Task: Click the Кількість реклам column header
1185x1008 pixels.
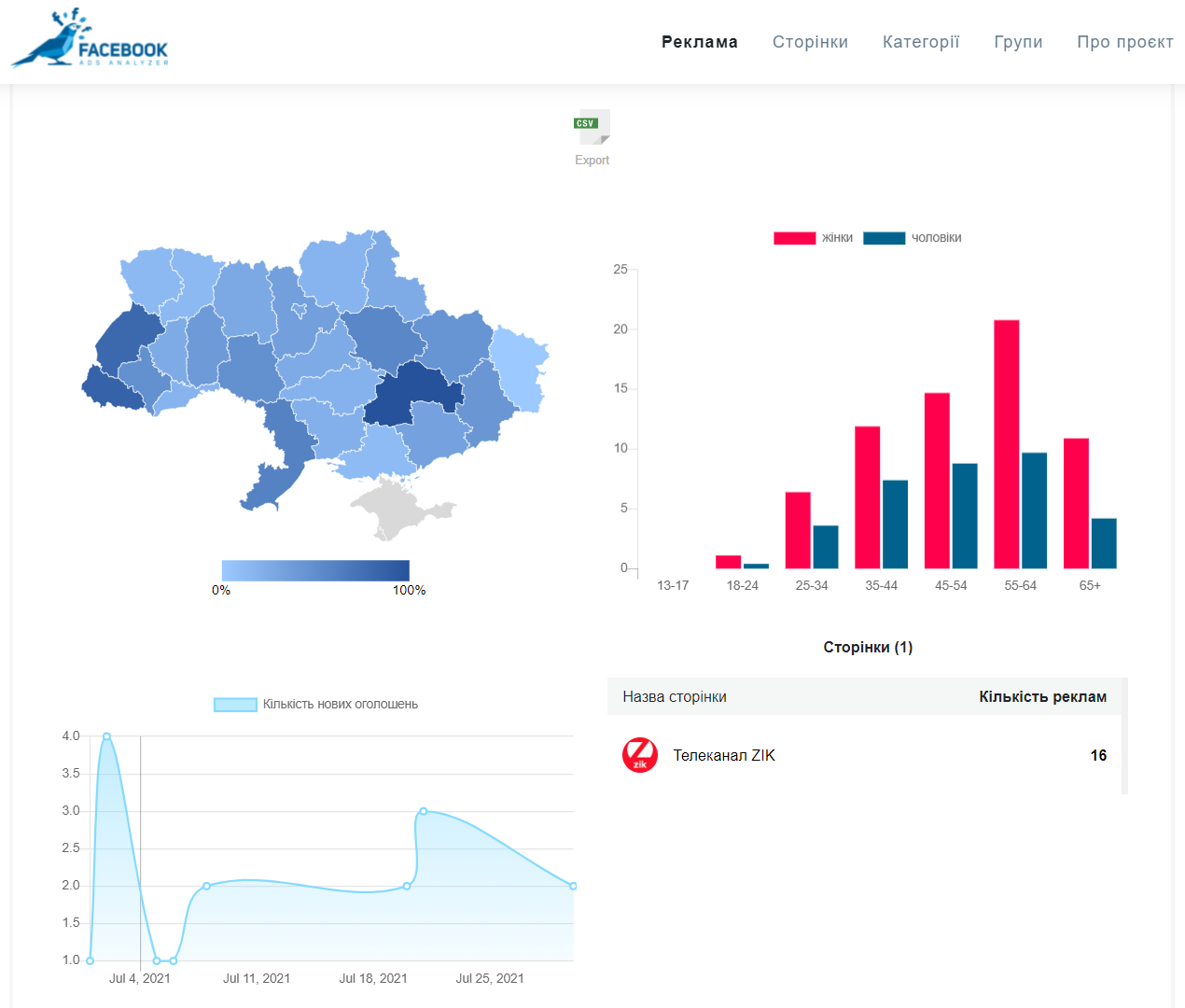Action: pos(1042,697)
